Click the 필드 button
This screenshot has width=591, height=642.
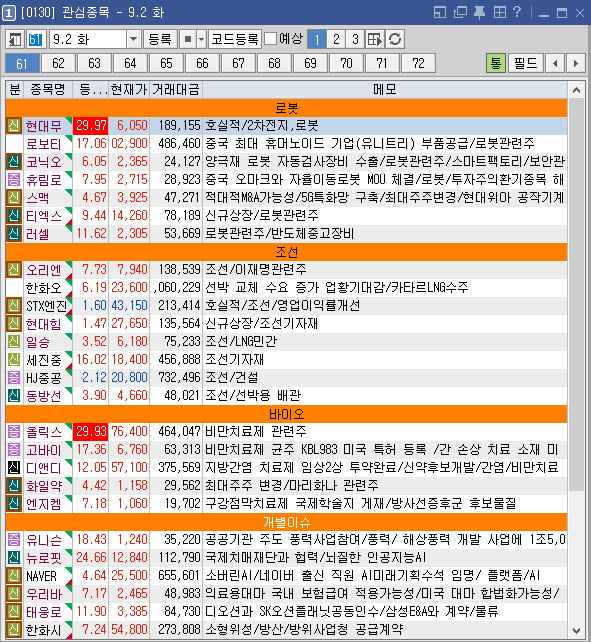coord(525,63)
